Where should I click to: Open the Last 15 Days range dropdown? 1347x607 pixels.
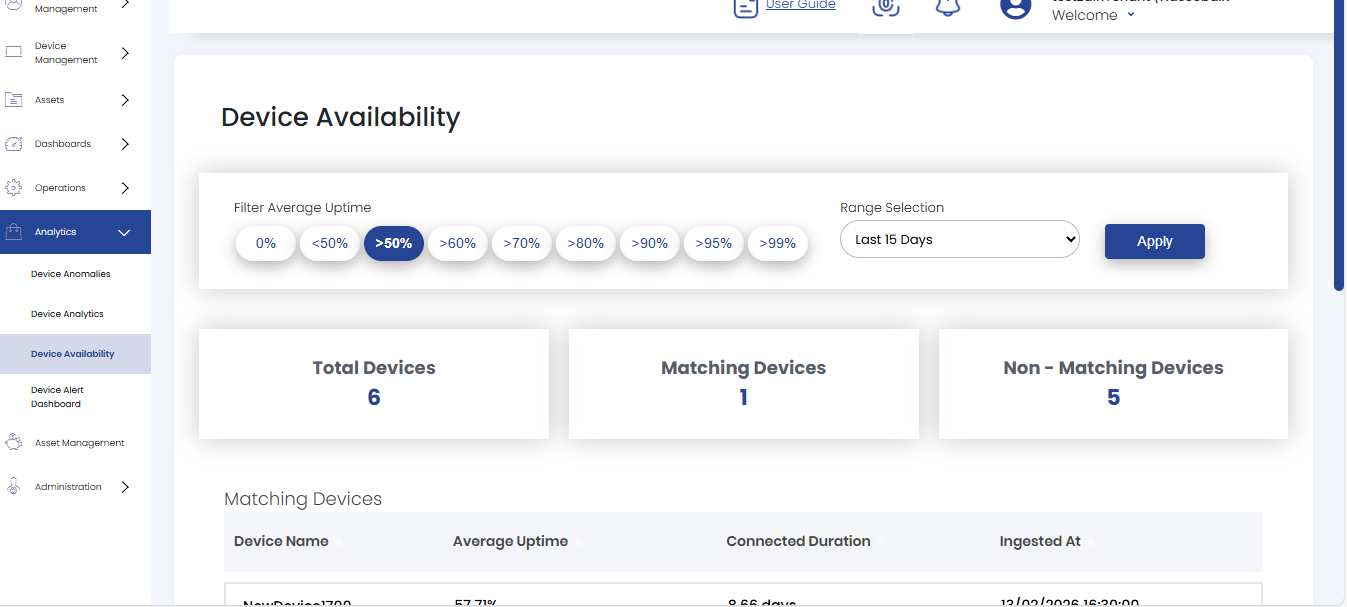[x=960, y=239]
